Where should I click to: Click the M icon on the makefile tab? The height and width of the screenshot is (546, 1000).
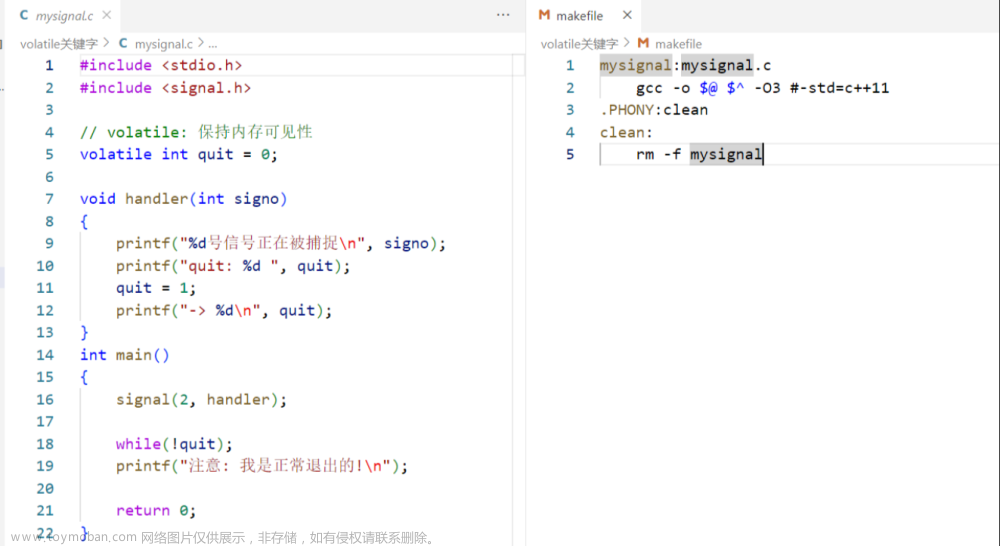tap(544, 15)
